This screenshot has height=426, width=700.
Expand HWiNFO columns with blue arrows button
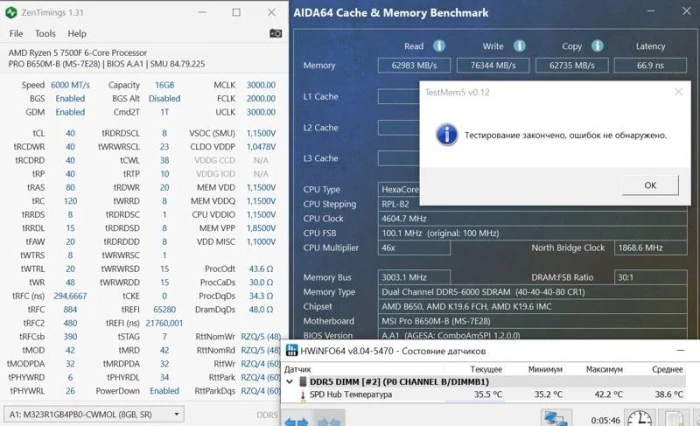(296, 420)
